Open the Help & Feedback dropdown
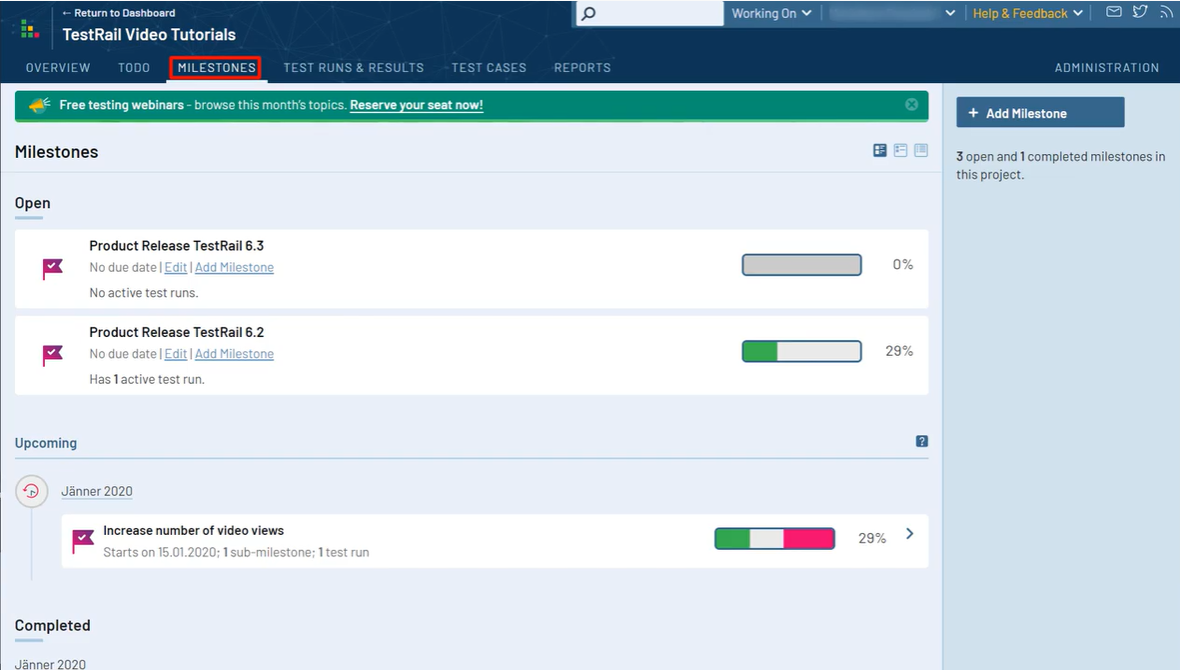This screenshot has width=1180, height=670. (x=1027, y=13)
